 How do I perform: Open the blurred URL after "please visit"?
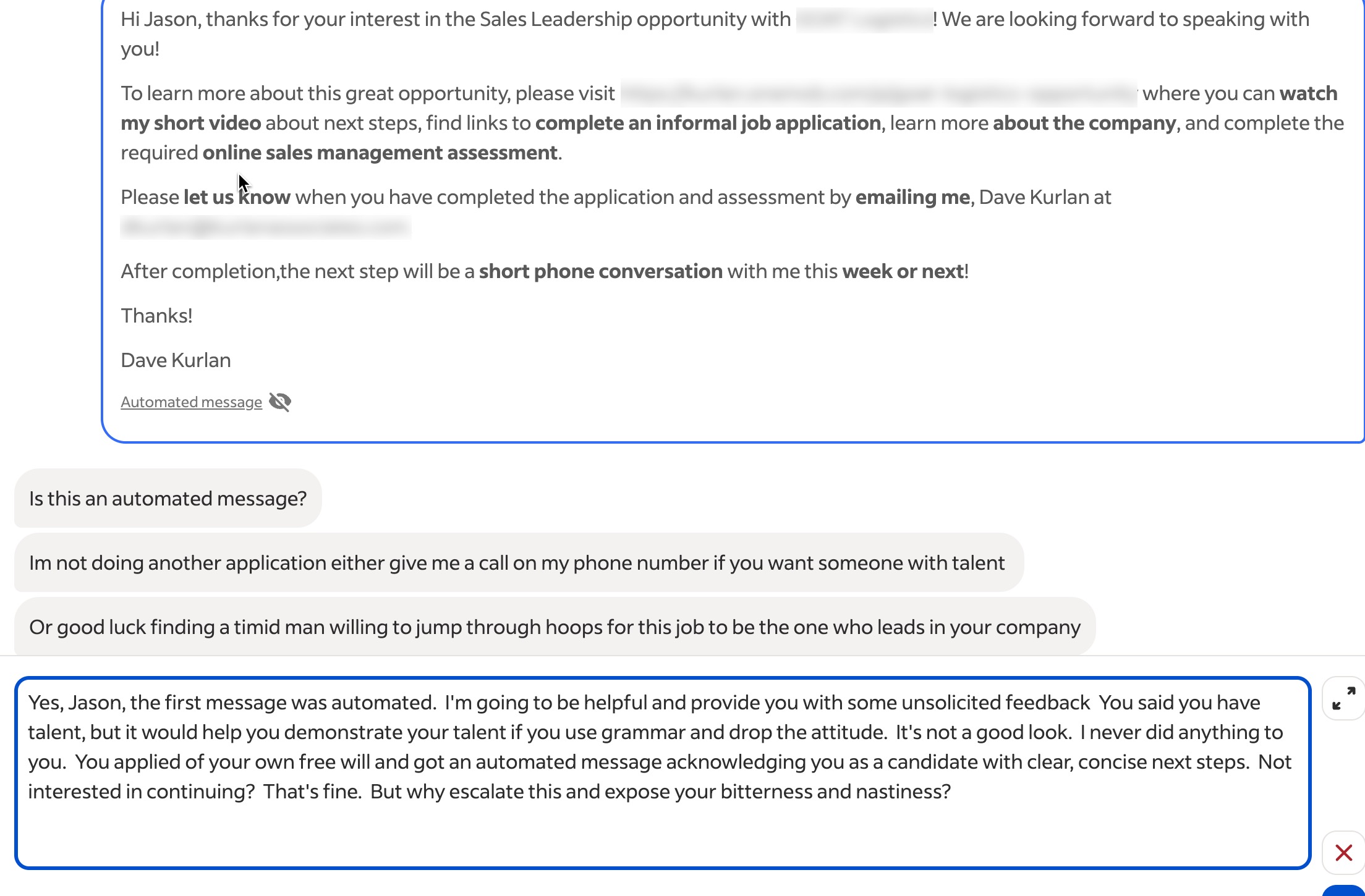pos(878,93)
